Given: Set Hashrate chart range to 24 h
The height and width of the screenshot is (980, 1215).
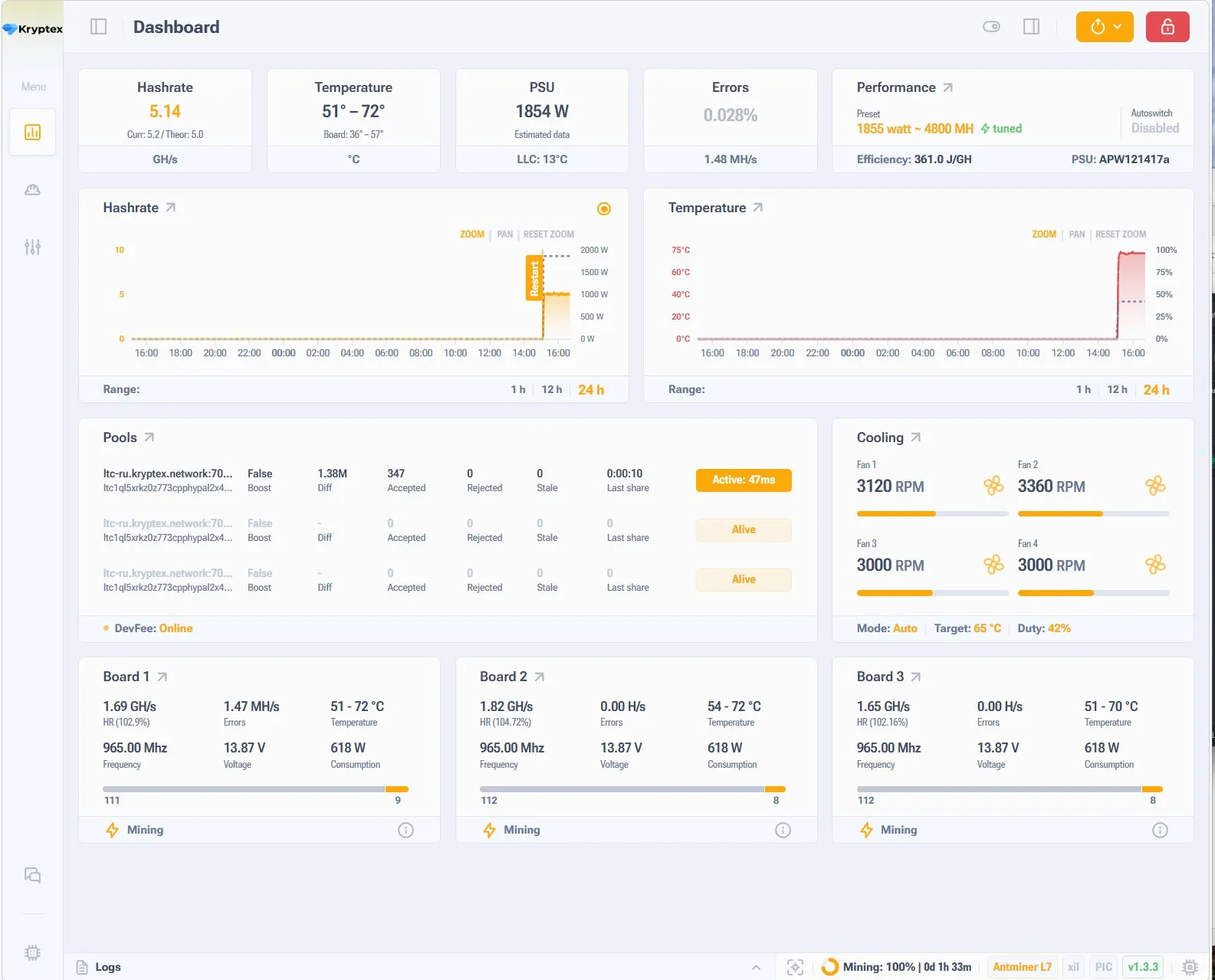Looking at the screenshot, I should pyautogui.click(x=591, y=389).
